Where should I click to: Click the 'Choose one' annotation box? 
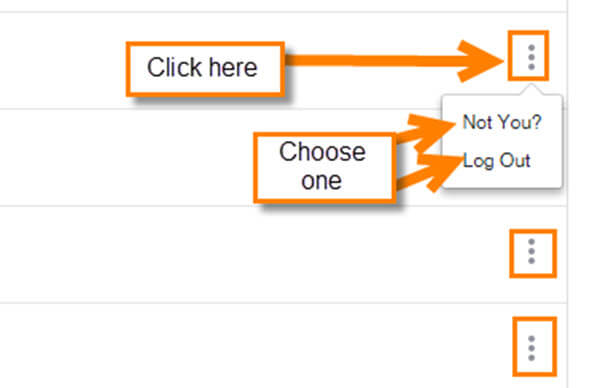click(x=324, y=167)
